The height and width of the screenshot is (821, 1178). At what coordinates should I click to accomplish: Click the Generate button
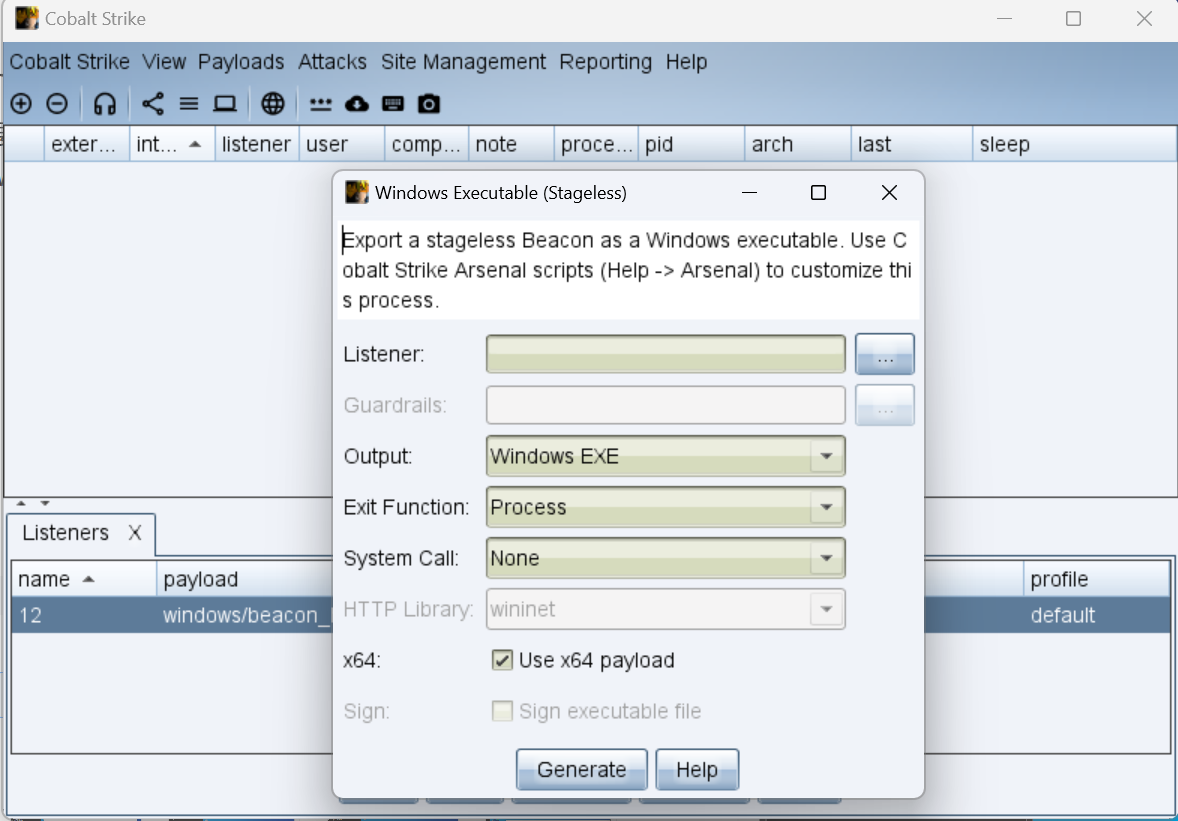pos(581,769)
